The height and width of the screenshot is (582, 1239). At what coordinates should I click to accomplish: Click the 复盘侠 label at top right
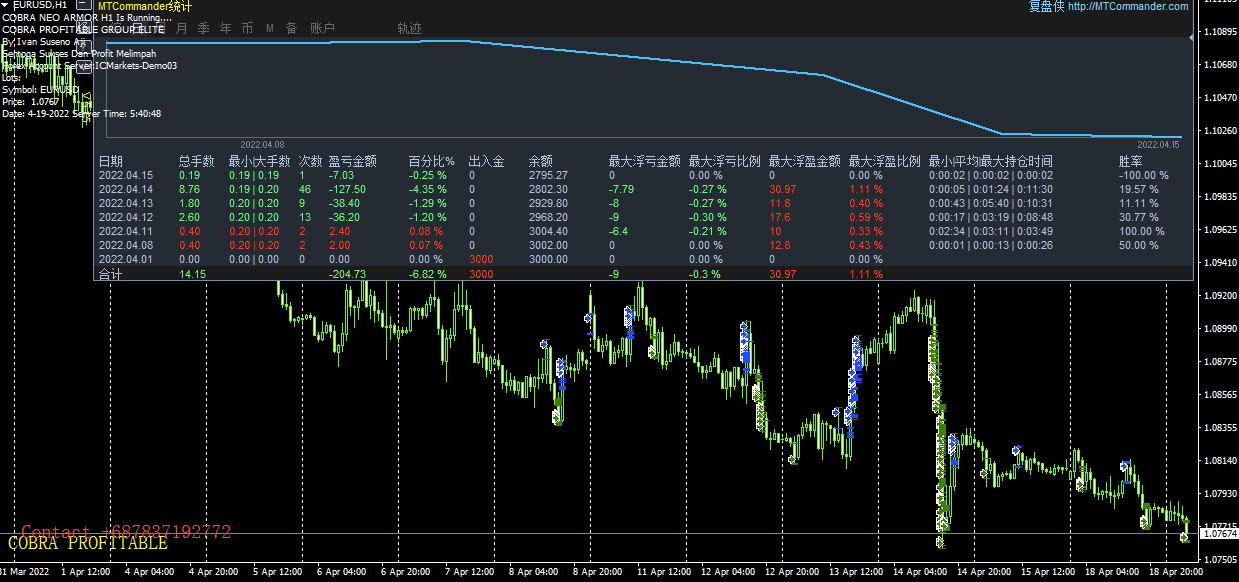[x=1046, y=6]
